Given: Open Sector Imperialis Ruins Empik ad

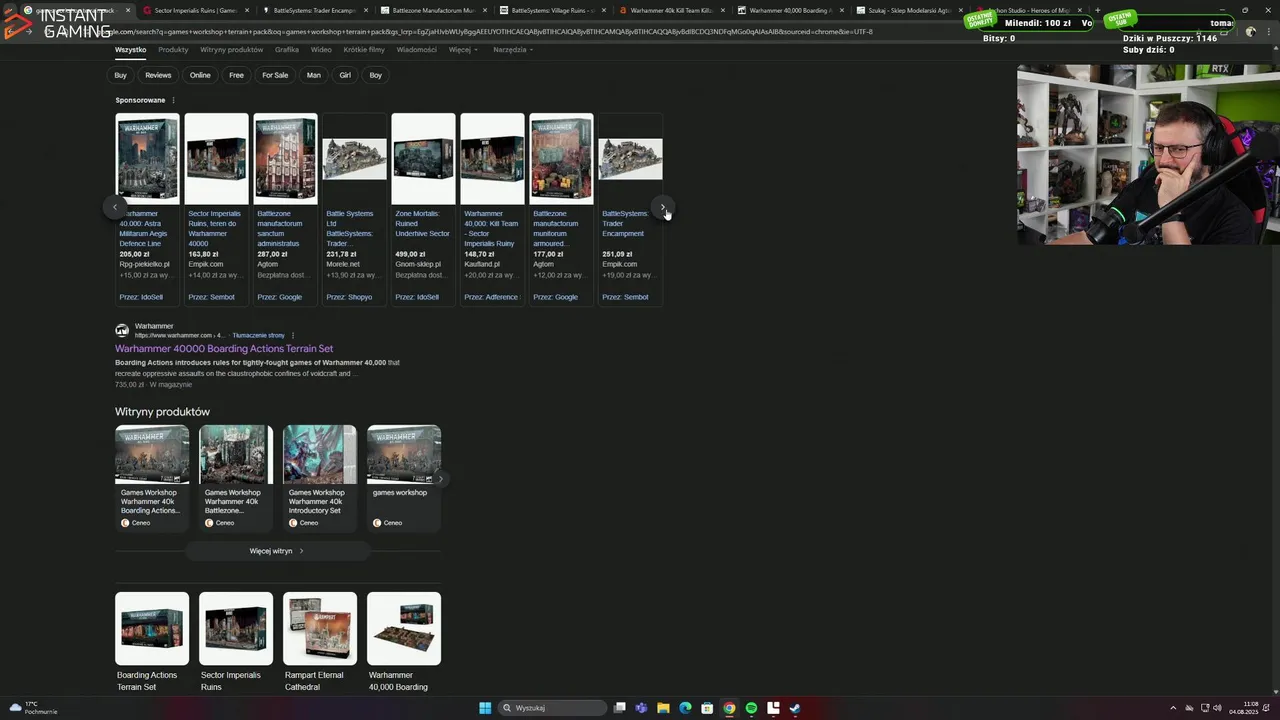Looking at the screenshot, I should [216, 209].
